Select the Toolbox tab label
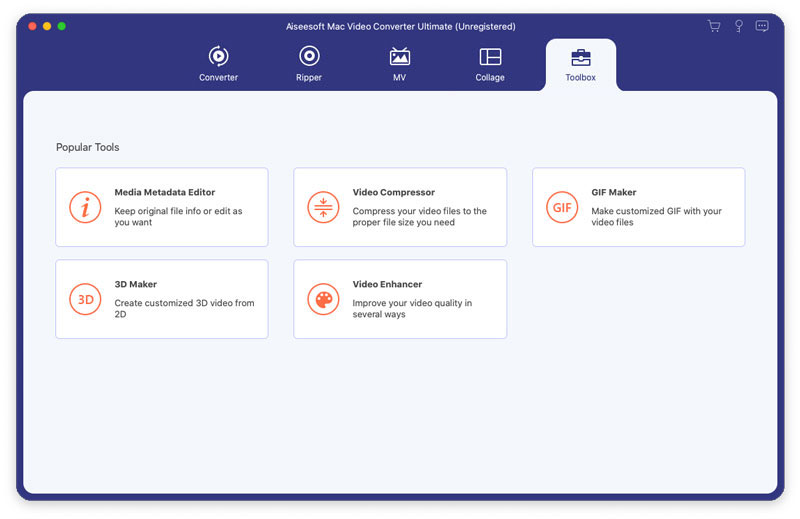Image resolution: width=800 pixels, height=519 pixels. pos(581,78)
